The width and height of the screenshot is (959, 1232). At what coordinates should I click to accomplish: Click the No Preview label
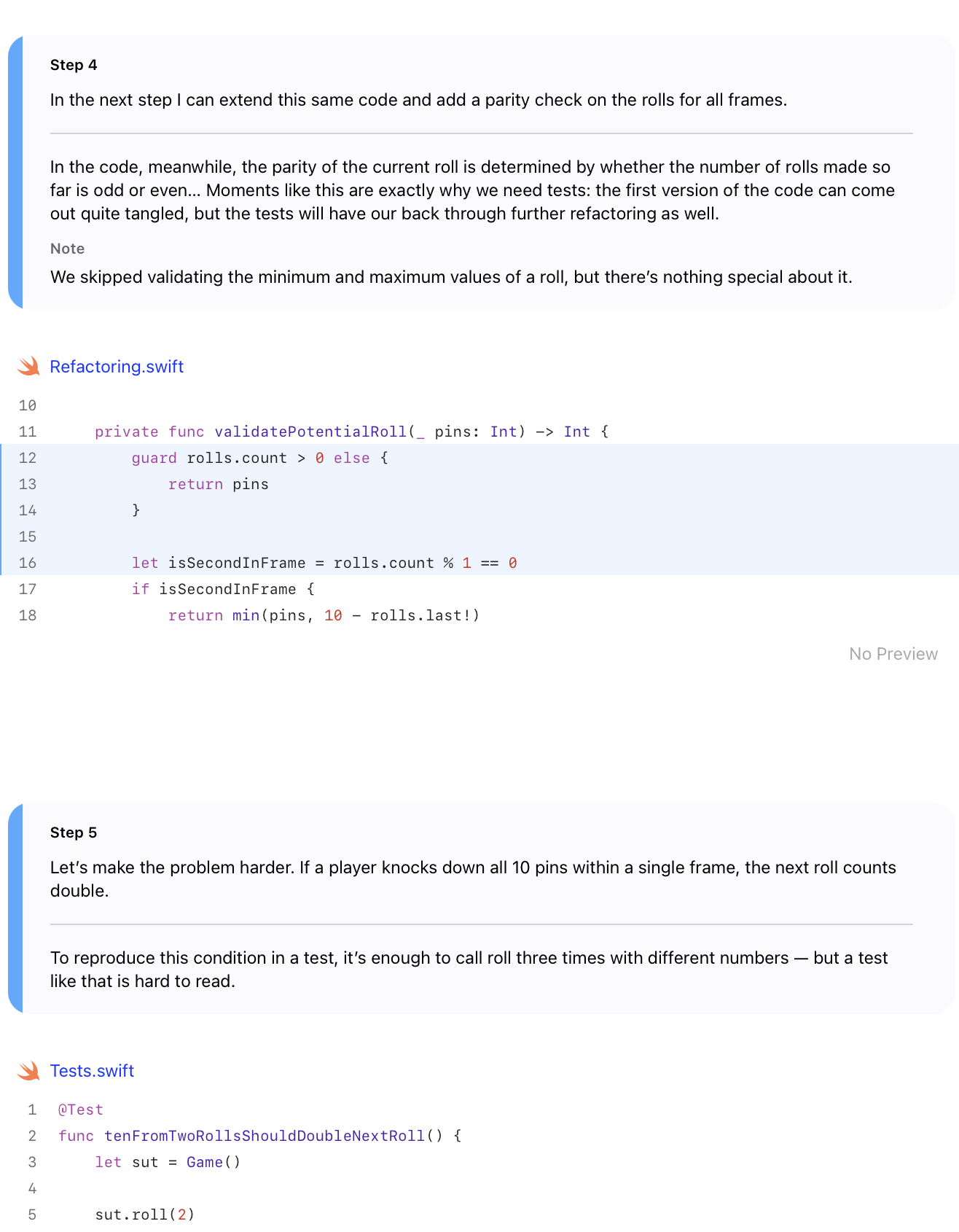893,654
